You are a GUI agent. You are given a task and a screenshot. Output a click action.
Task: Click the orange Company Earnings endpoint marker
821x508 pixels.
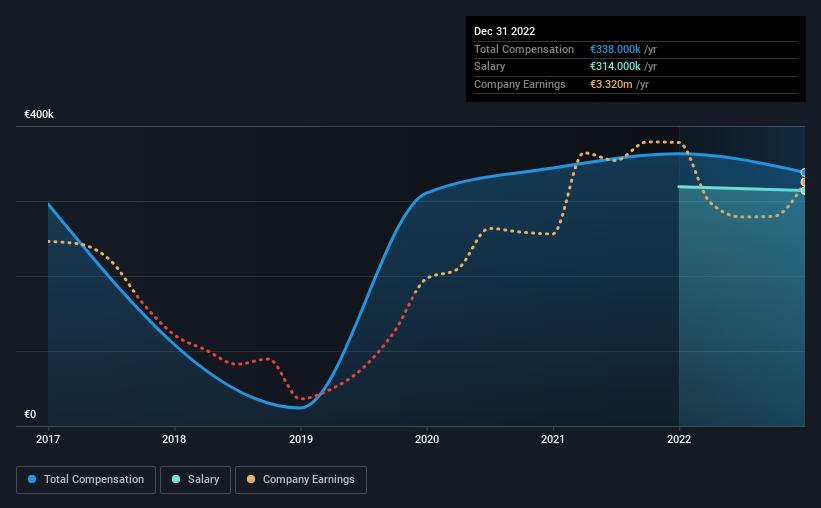click(804, 182)
